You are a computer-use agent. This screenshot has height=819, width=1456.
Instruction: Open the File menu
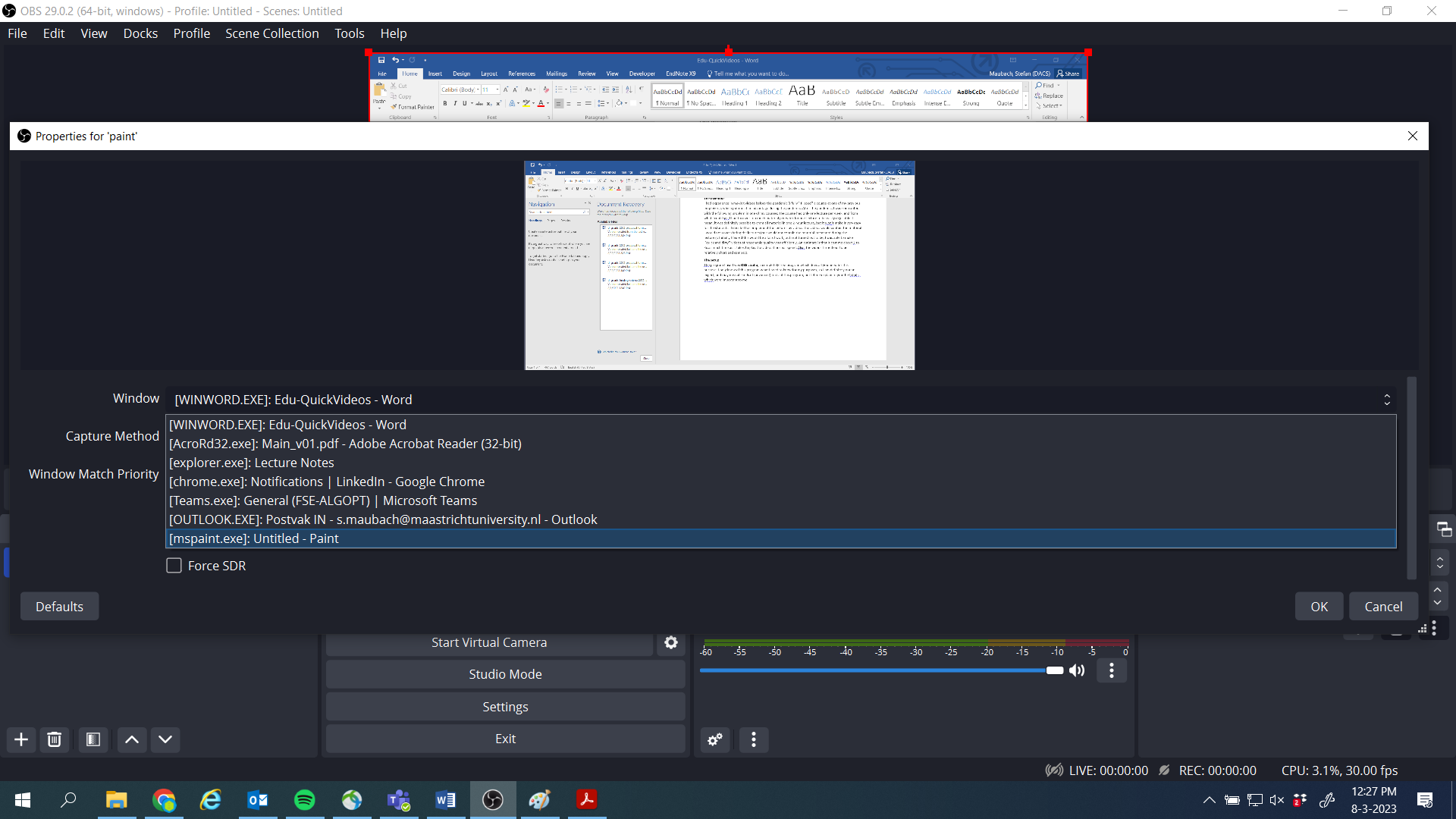point(17,33)
